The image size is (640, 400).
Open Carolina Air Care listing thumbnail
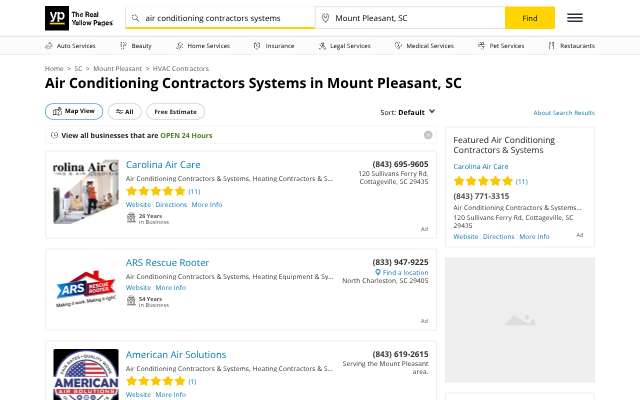(x=86, y=192)
